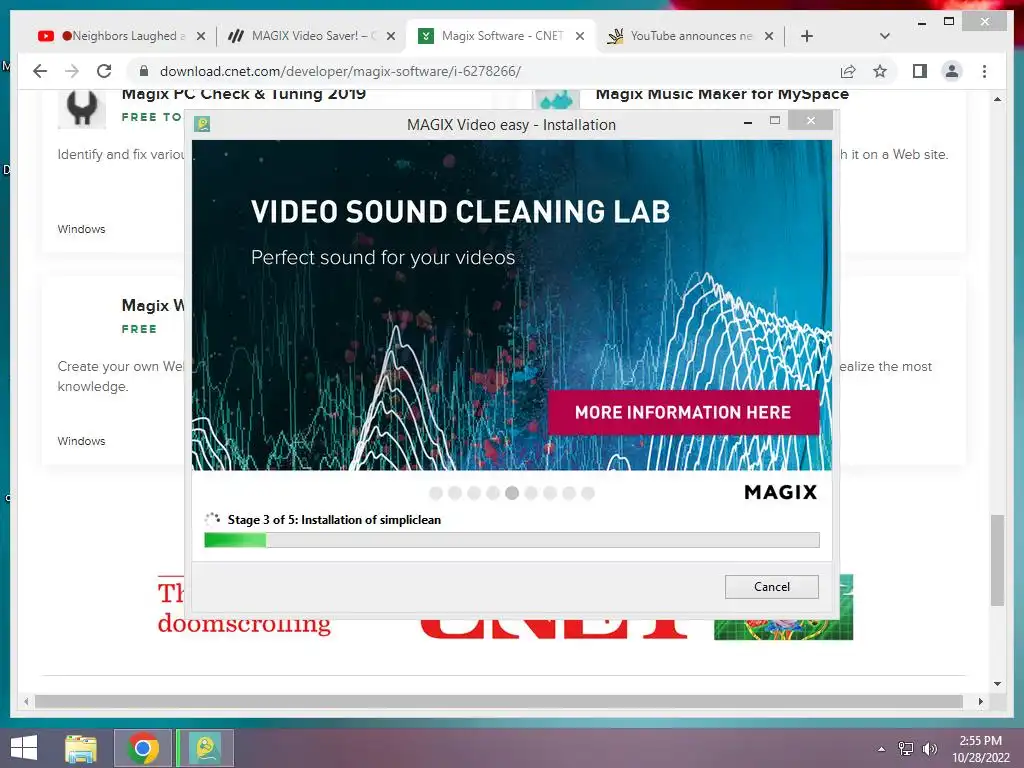The height and width of the screenshot is (768, 1024).
Task: Open the Chrome side panel
Action: point(920,71)
